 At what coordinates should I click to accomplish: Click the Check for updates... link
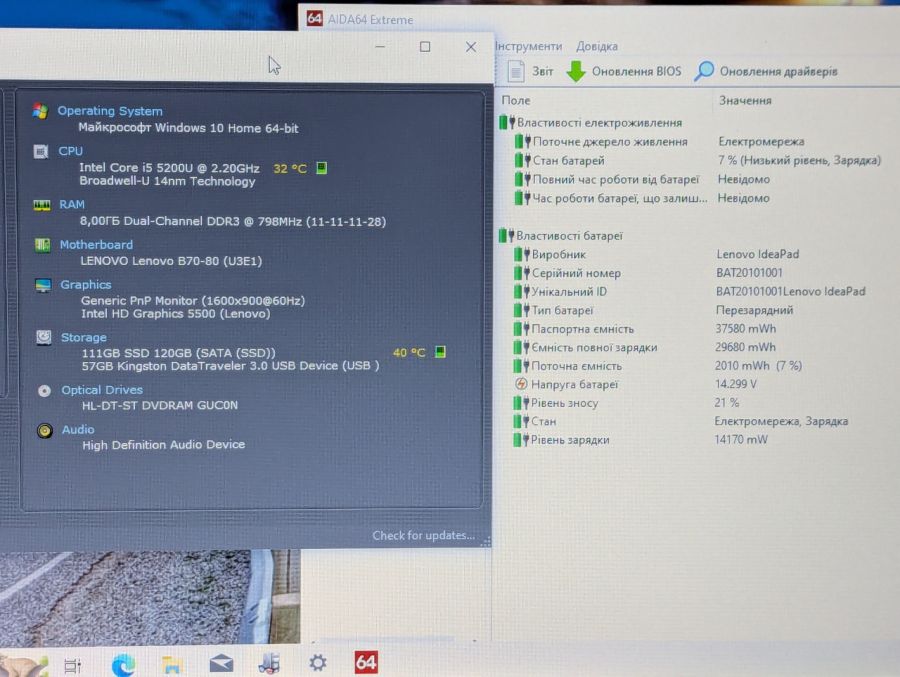coord(424,535)
